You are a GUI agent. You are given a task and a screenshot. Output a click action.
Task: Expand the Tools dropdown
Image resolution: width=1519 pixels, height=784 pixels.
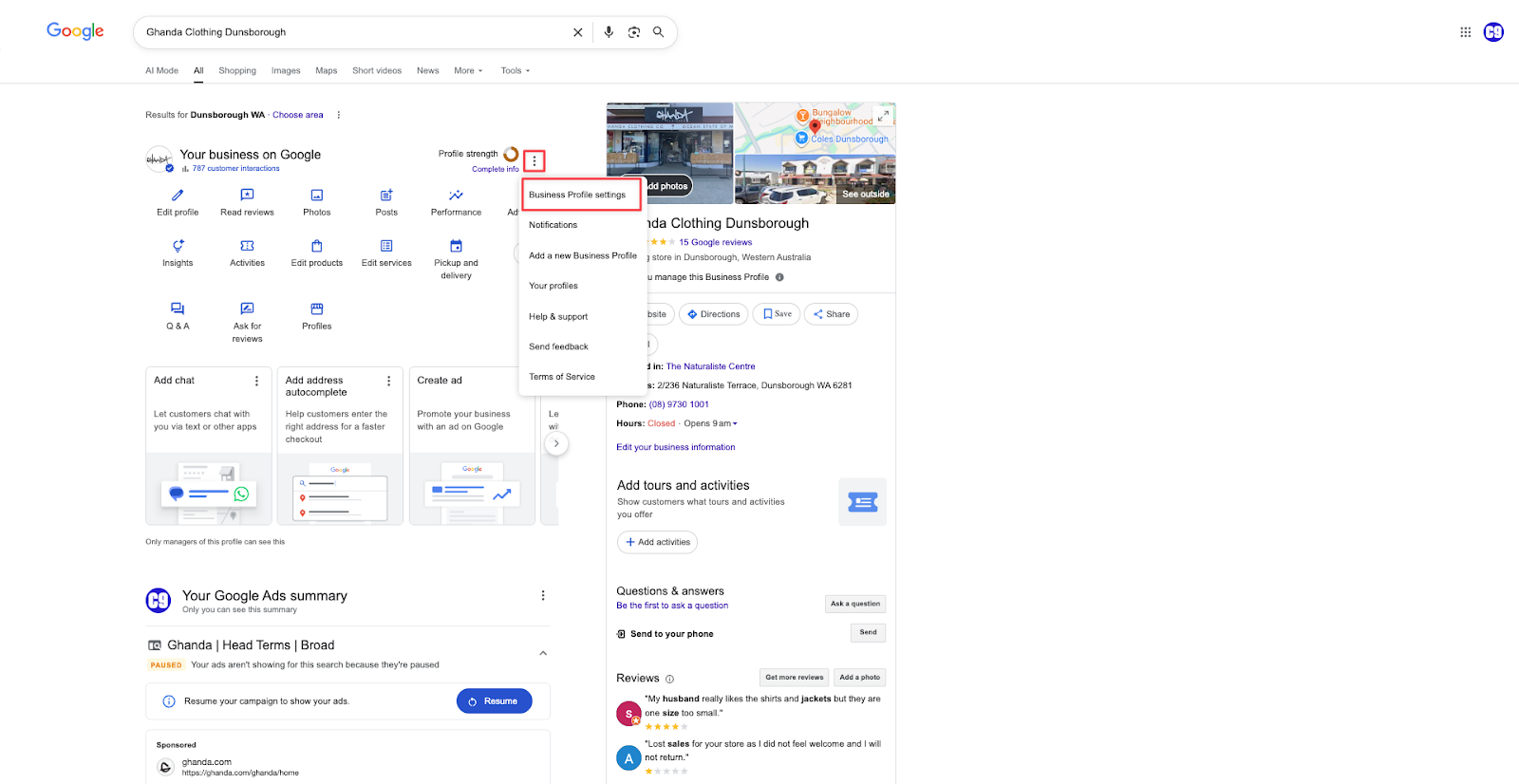516,70
